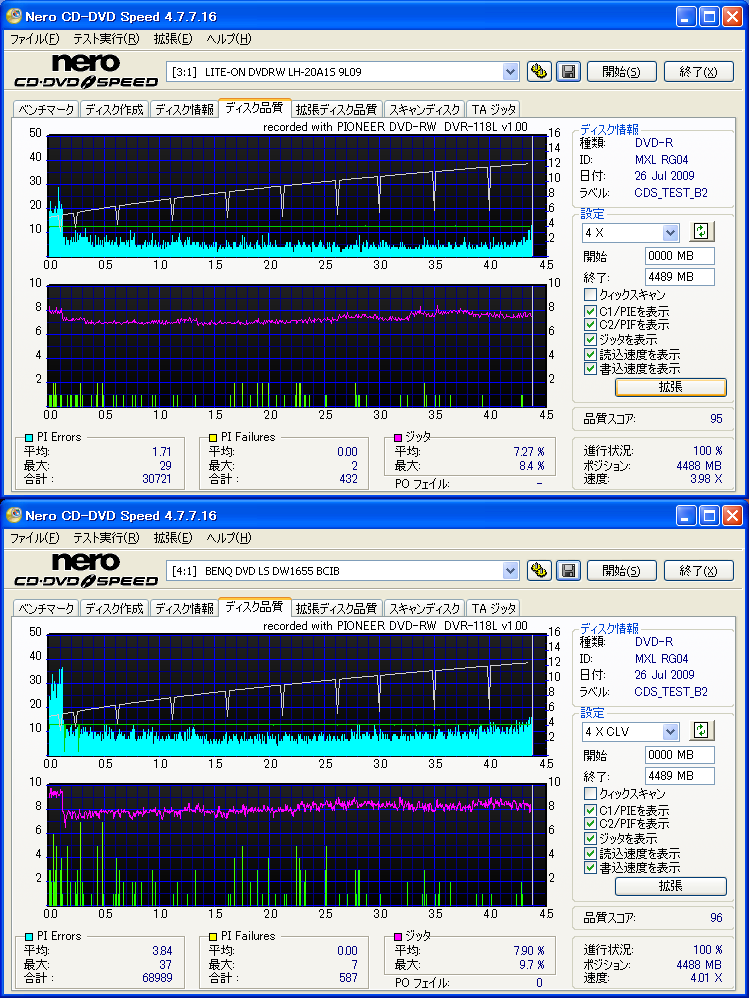Click the quality score value 96

coord(716,918)
